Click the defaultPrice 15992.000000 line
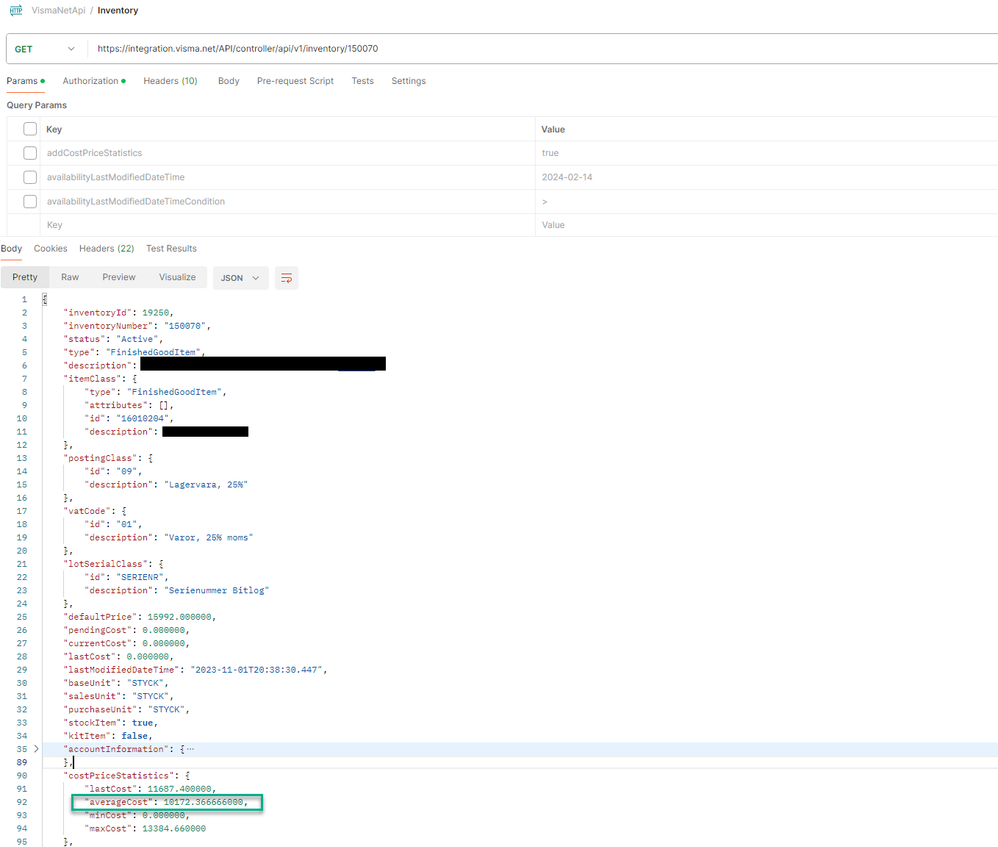998x847 pixels. click(x=140, y=617)
